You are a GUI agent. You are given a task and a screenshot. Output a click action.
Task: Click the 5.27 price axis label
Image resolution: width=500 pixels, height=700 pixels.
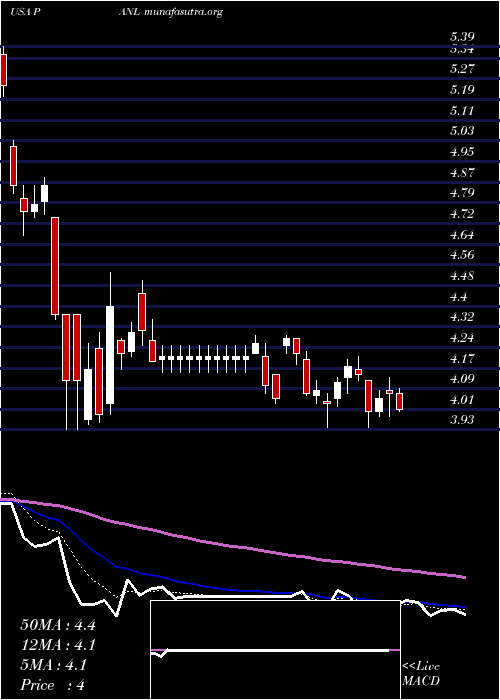click(462, 69)
